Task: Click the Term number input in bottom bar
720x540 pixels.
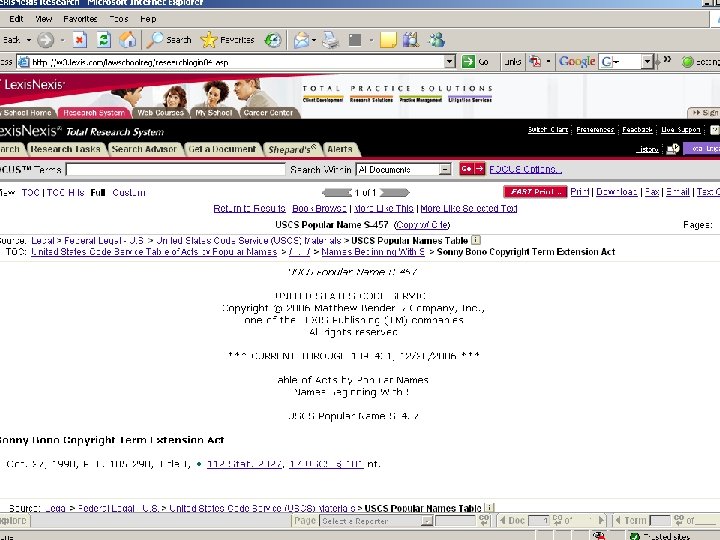Action: (x=661, y=521)
